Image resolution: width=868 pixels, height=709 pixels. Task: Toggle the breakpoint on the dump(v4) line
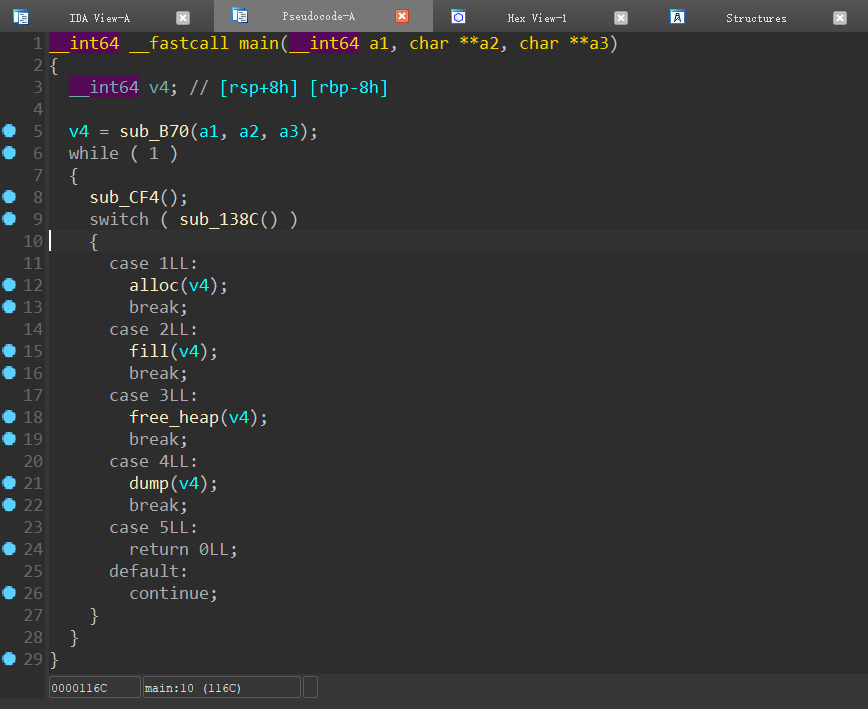coord(9,483)
